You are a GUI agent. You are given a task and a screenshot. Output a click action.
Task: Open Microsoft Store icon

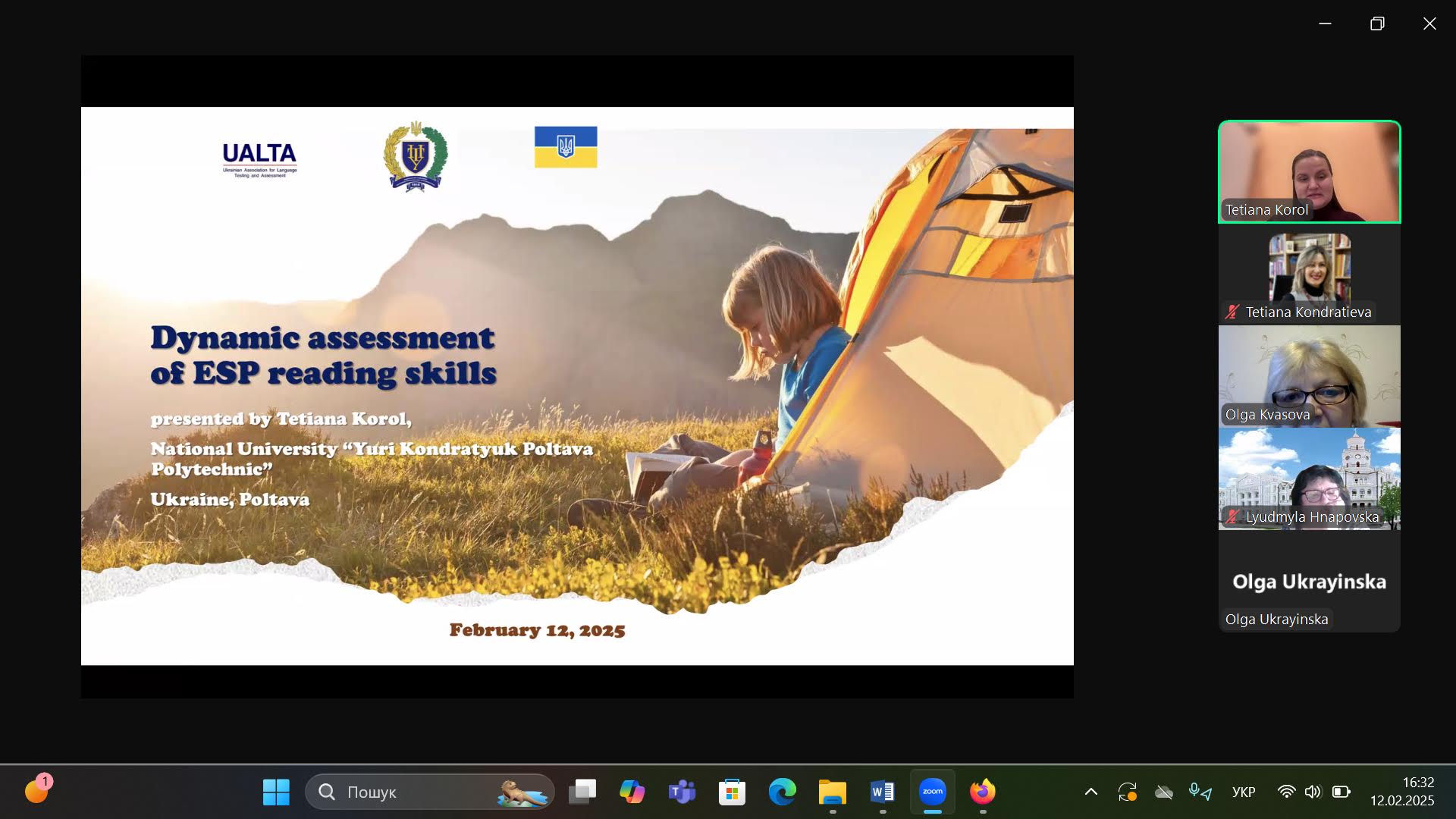click(x=732, y=792)
